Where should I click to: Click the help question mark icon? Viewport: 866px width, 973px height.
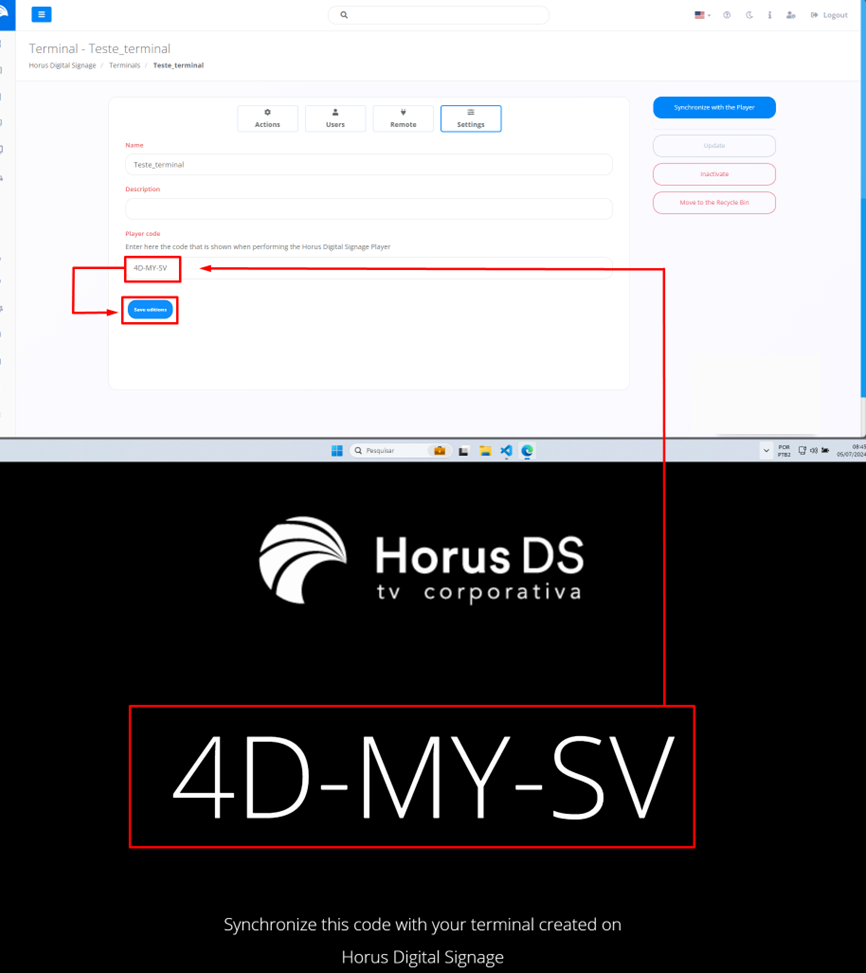point(727,15)
